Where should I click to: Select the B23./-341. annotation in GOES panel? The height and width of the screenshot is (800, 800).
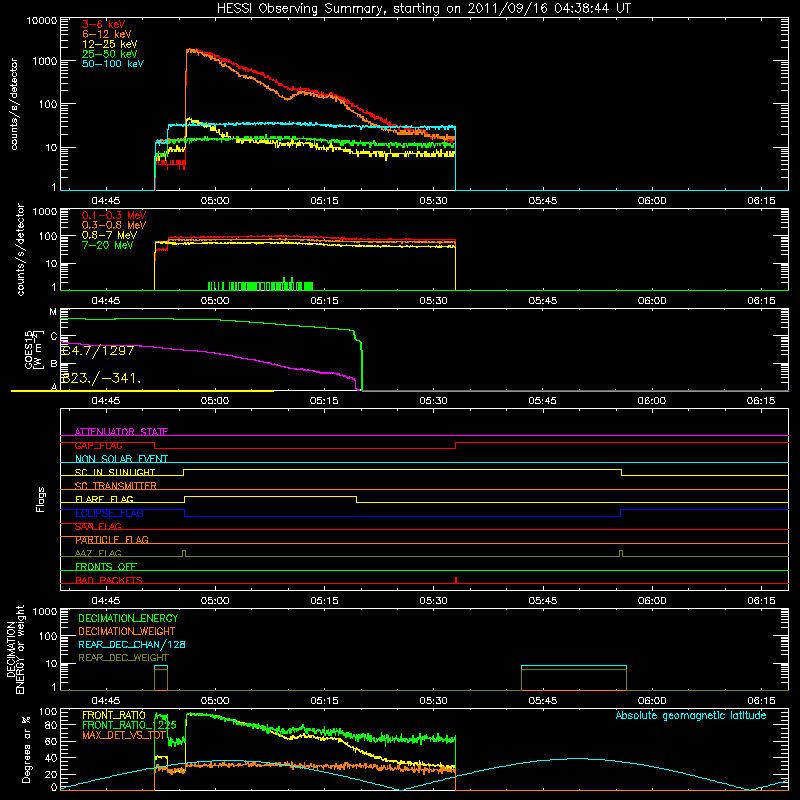101,378
